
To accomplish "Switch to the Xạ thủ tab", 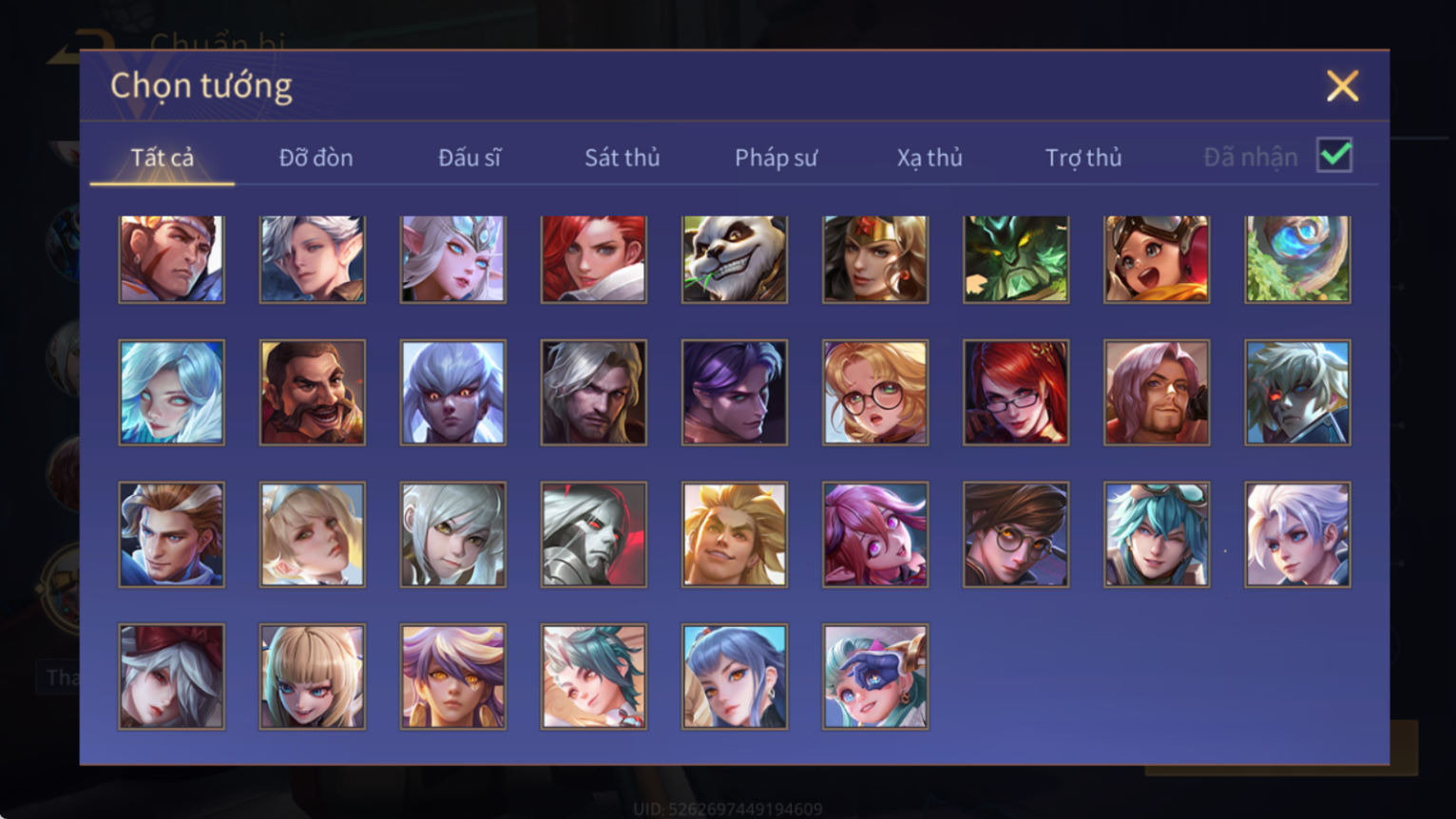I will [x=929, y=158].
